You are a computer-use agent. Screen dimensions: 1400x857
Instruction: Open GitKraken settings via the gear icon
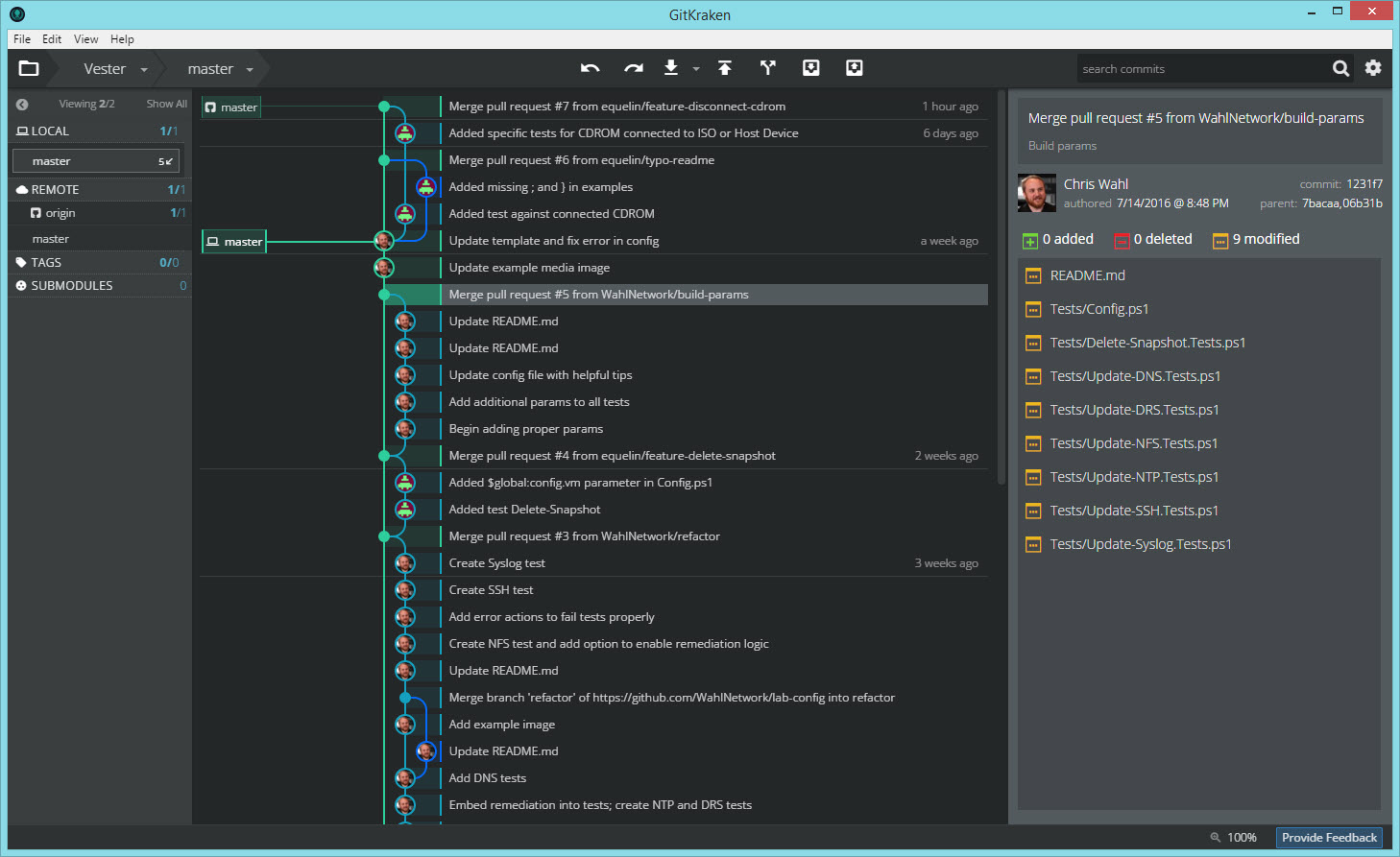pos(1373,68)
